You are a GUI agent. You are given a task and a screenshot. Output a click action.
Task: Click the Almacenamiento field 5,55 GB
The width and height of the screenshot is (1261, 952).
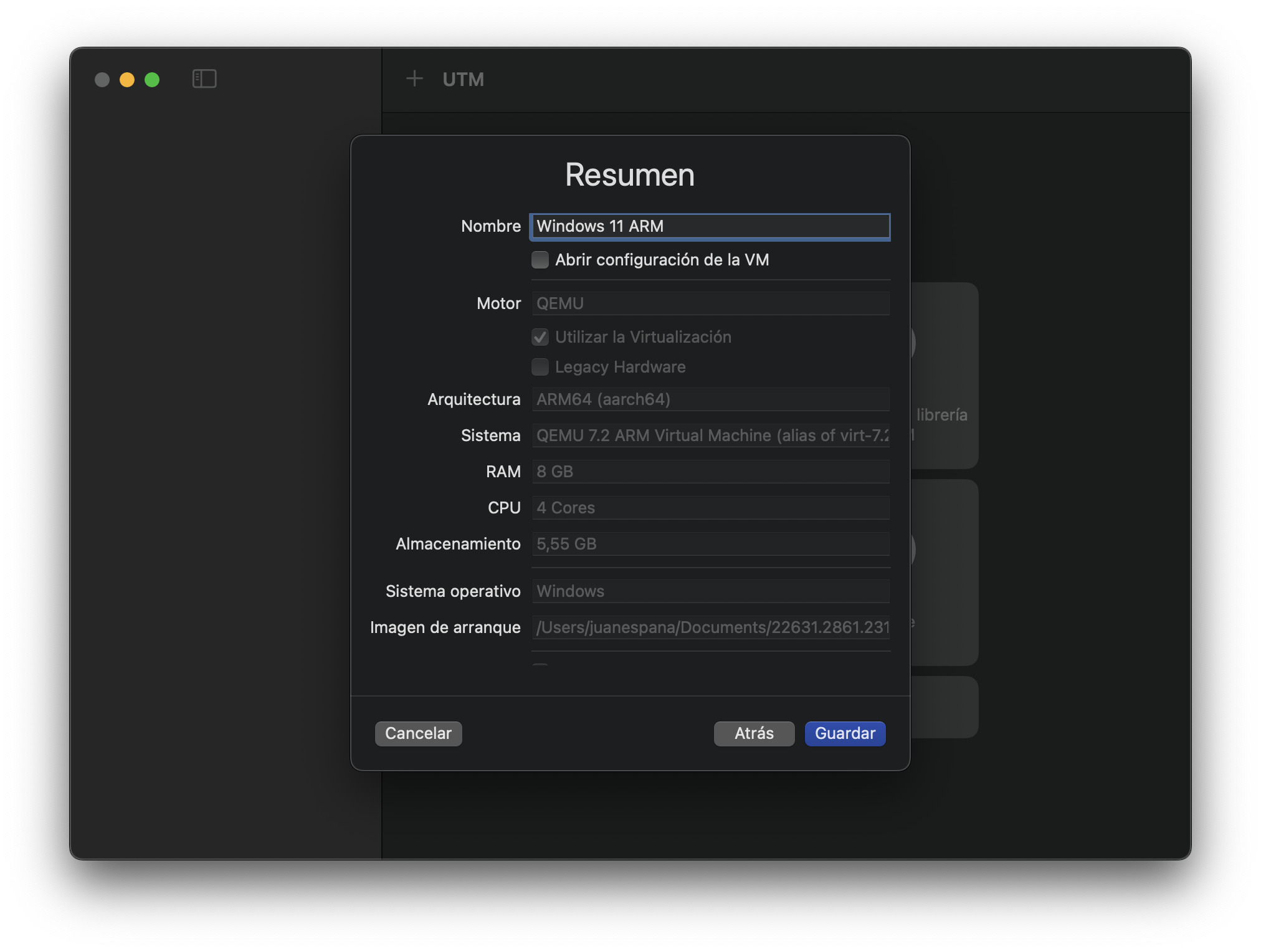coord(710,544)
